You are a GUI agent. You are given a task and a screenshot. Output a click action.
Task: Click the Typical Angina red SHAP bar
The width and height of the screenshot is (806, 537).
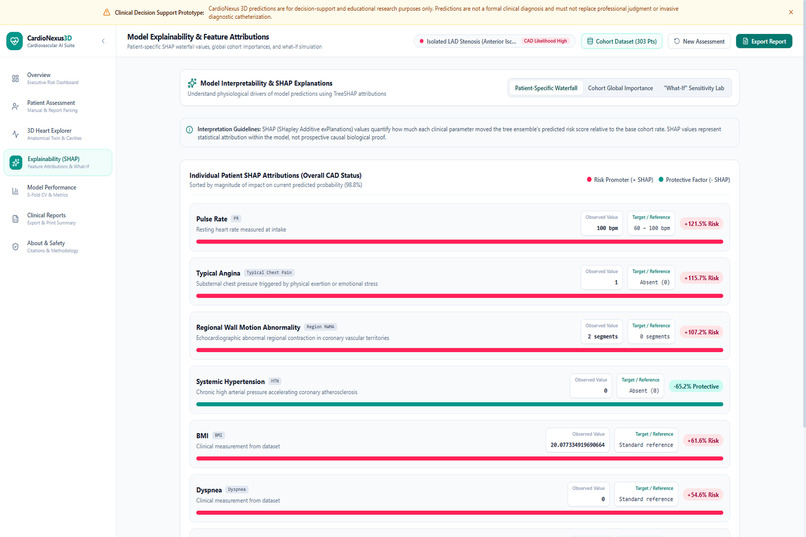click(x=460, y=296)
